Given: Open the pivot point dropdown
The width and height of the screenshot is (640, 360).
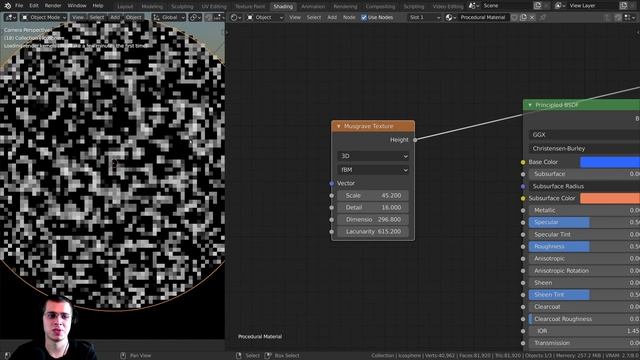Looking at the screenshot, I should point(195,18).
